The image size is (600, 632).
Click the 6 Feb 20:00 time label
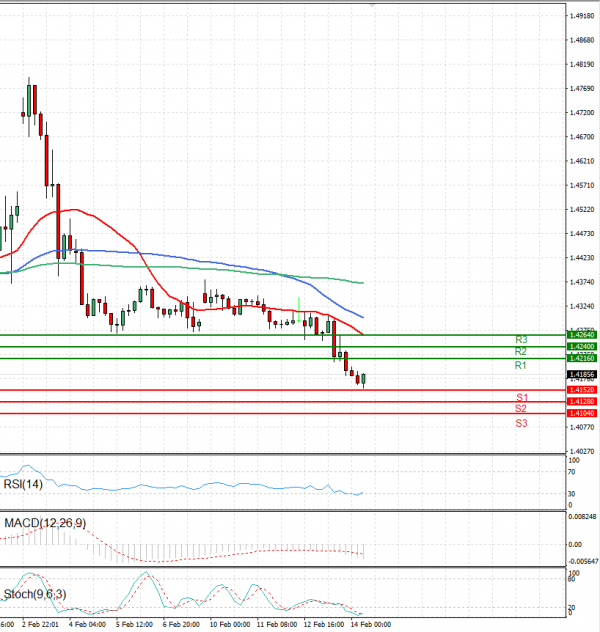(x=181, y=624)
